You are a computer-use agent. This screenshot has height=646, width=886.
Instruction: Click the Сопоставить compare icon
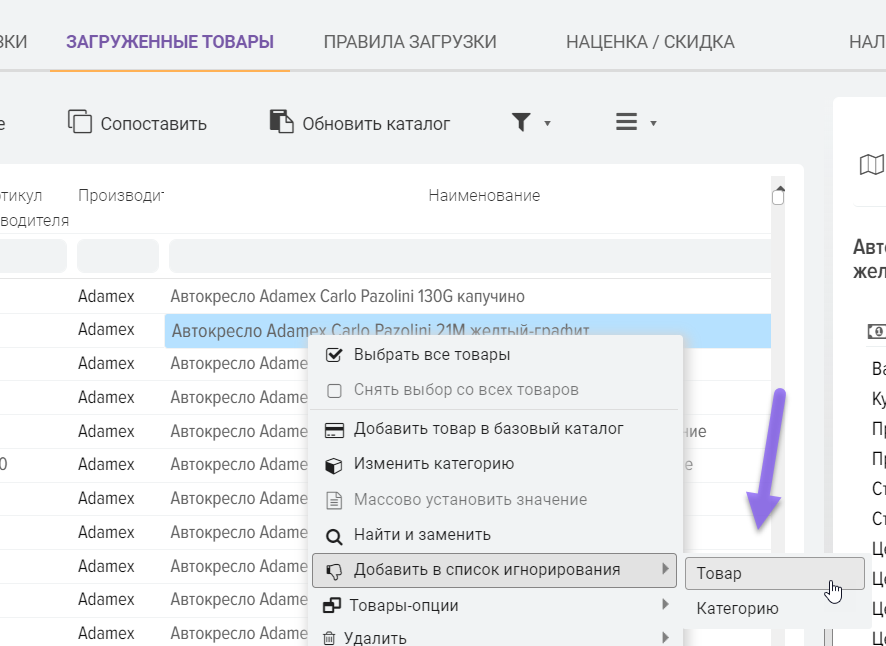pos(79,122)
